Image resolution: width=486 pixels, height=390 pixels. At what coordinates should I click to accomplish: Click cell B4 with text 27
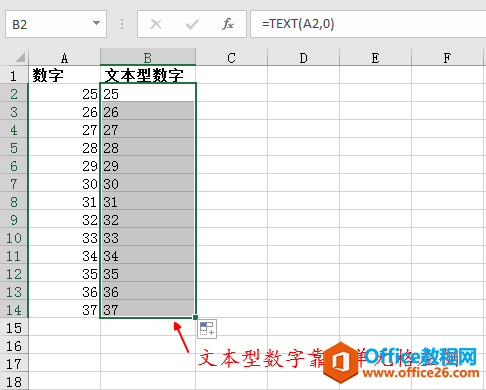[148, 129]
